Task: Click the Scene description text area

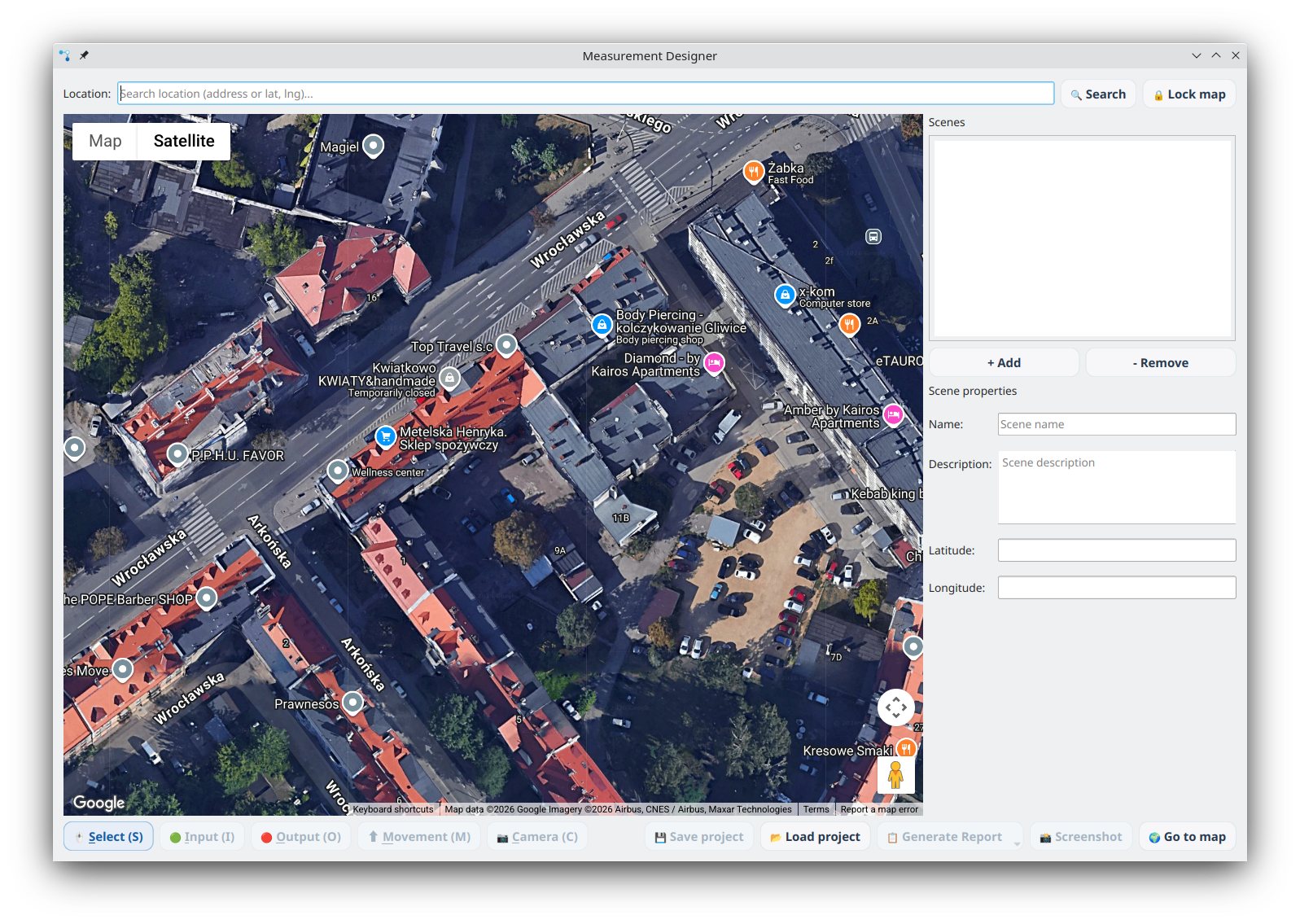Action: pyautogui.click(x=1117, y=487)
